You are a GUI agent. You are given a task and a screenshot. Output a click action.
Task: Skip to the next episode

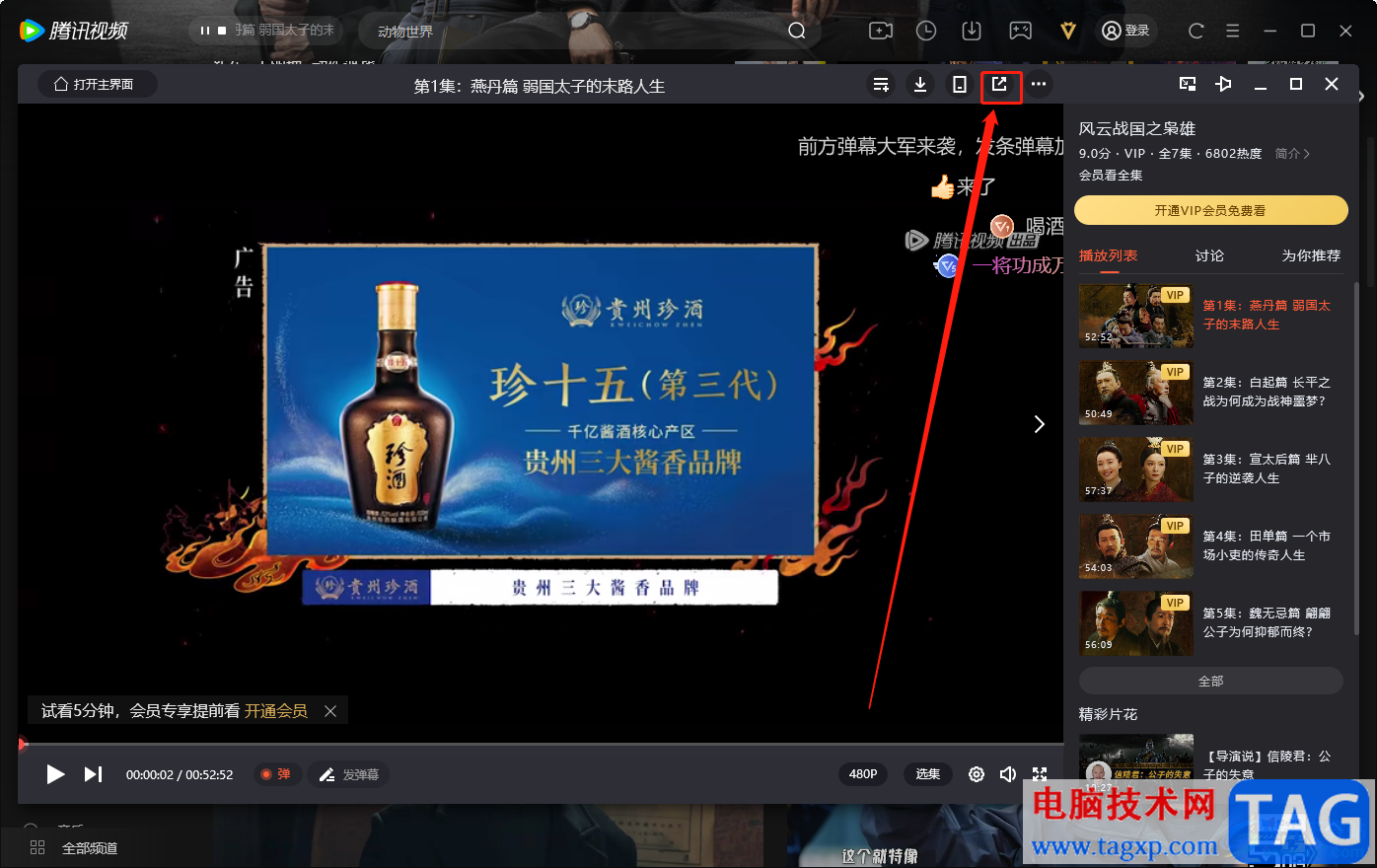point(93,774)
